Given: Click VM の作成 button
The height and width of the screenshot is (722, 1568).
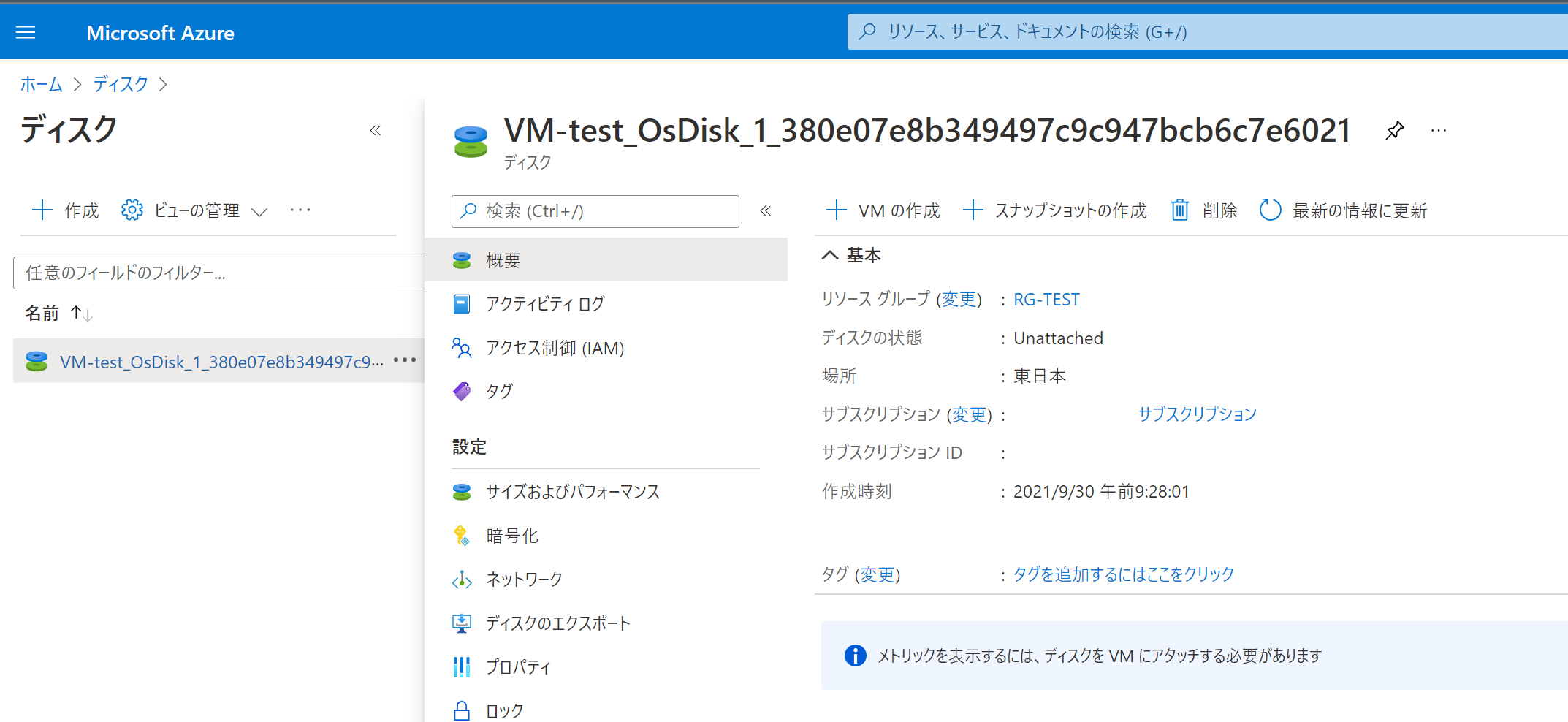Looking at the screenshot, I should (883, 211).
